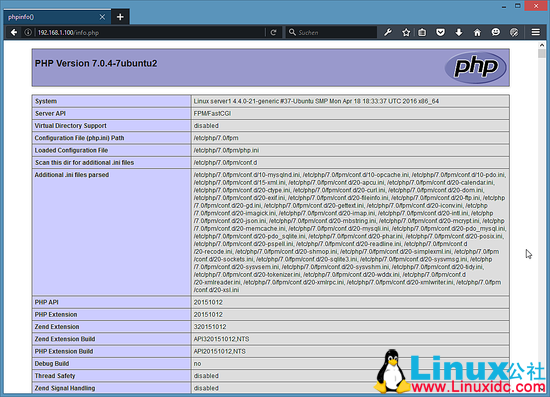550x397 pixels.
Task: Click Additional .ini files parsed label
Action: point(72,175)
